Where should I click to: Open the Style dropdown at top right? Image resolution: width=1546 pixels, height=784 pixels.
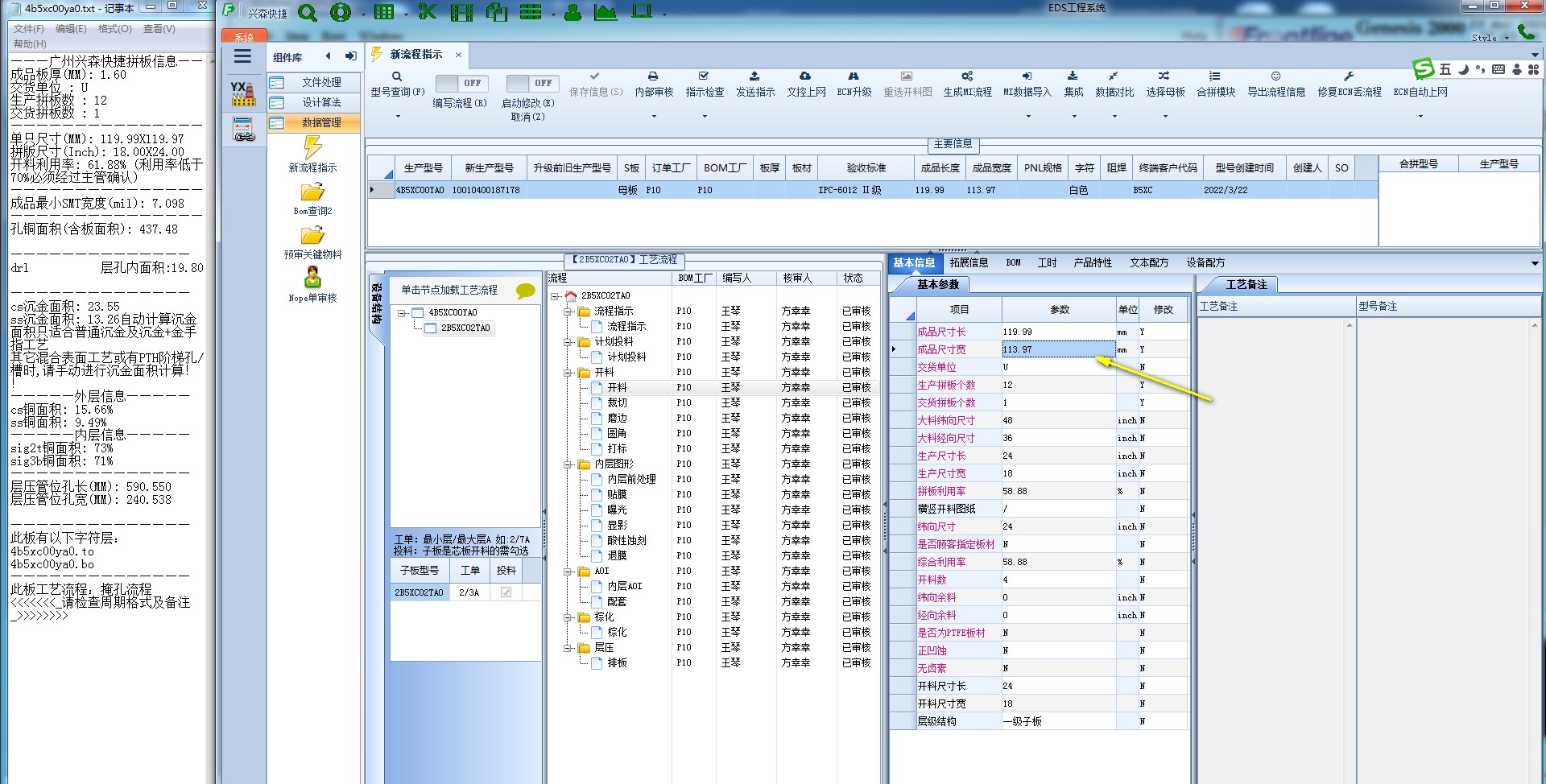(1490, 38)
